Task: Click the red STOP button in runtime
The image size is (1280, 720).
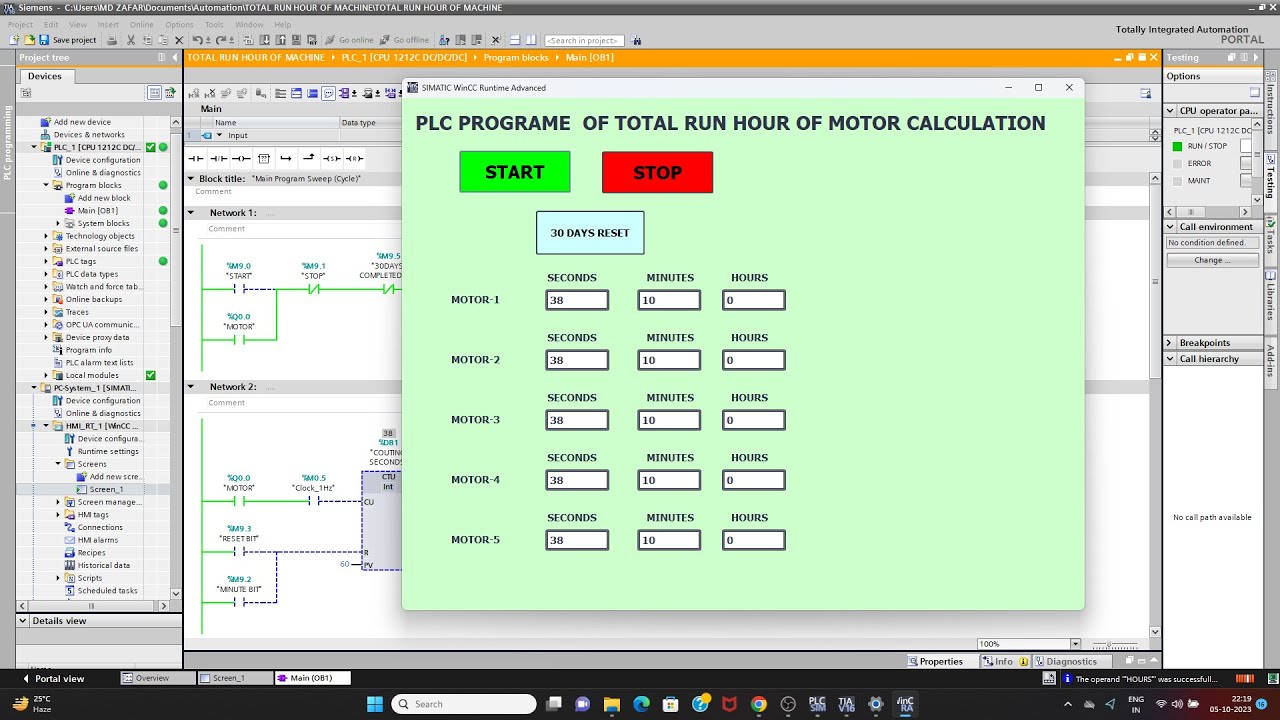Action: click(657, 172)
